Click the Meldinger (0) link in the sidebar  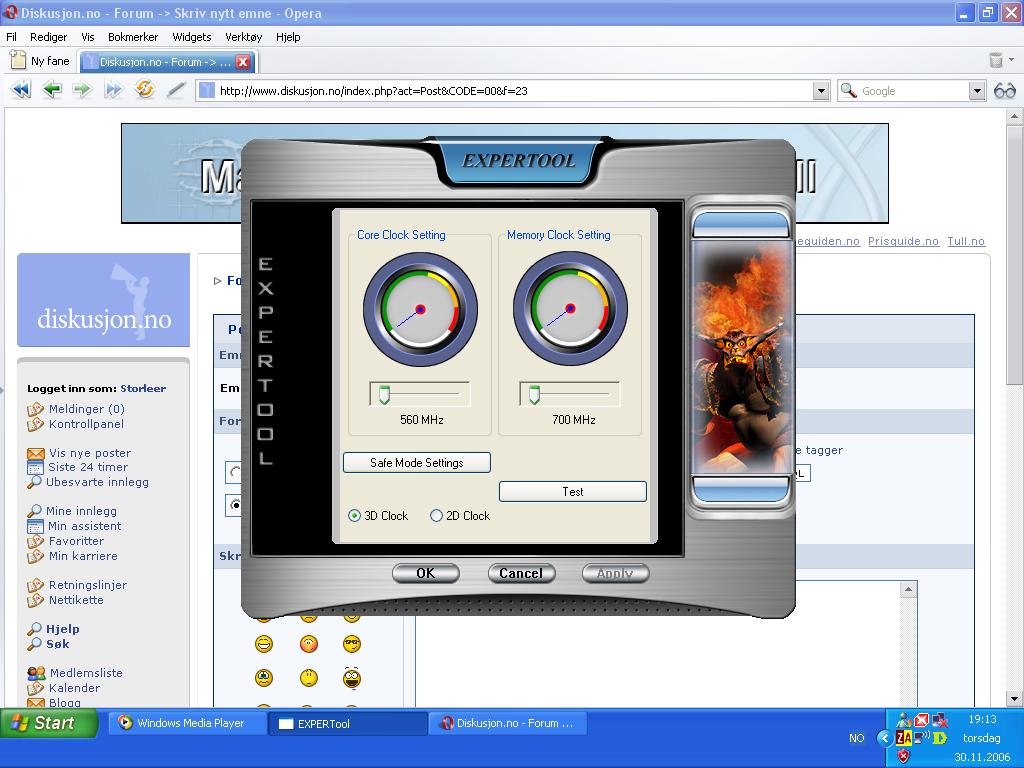coord(86,409)
